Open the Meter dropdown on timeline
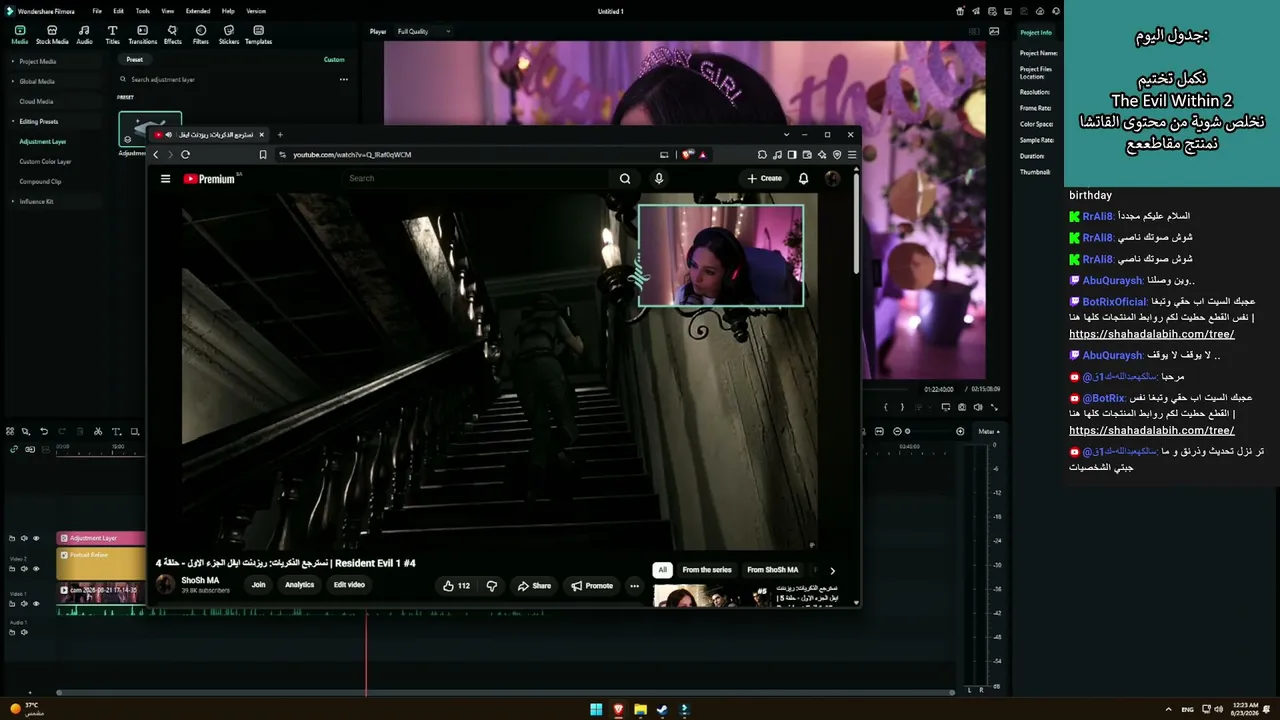Image resolution: width=1280 pixels, height=720 pixels. 988,431
